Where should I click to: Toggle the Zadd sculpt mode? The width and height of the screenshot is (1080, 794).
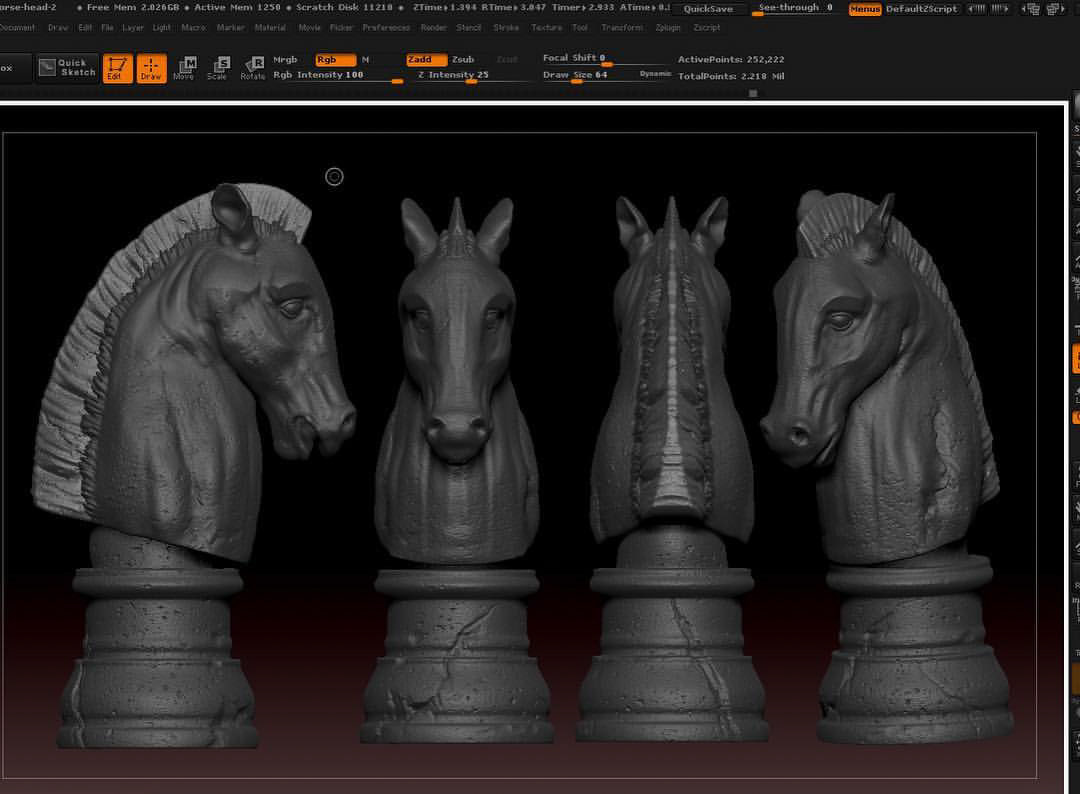[x=426, y=60]
